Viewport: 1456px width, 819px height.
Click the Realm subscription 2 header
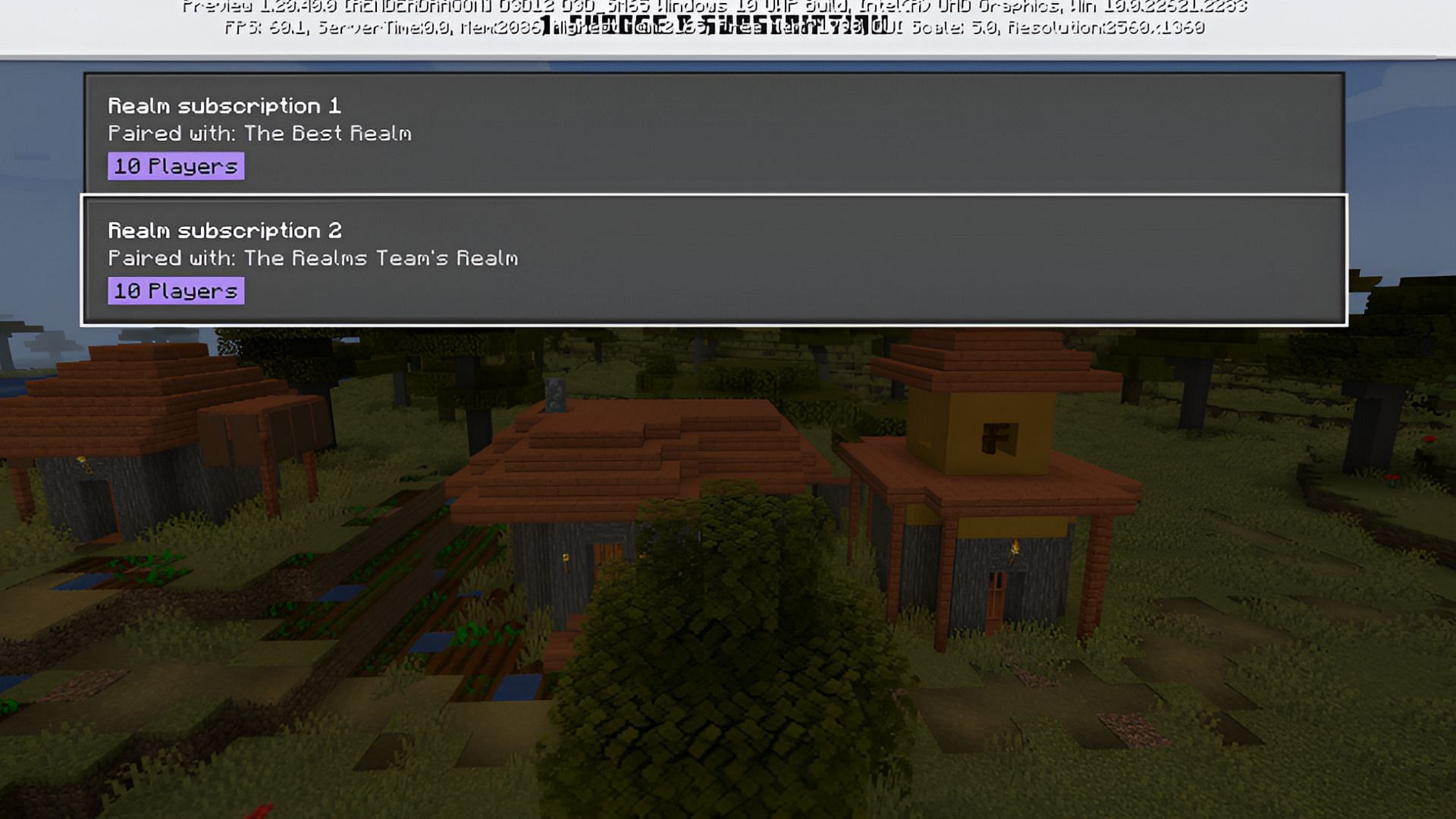pyautogui.click(x=225, y=230)
